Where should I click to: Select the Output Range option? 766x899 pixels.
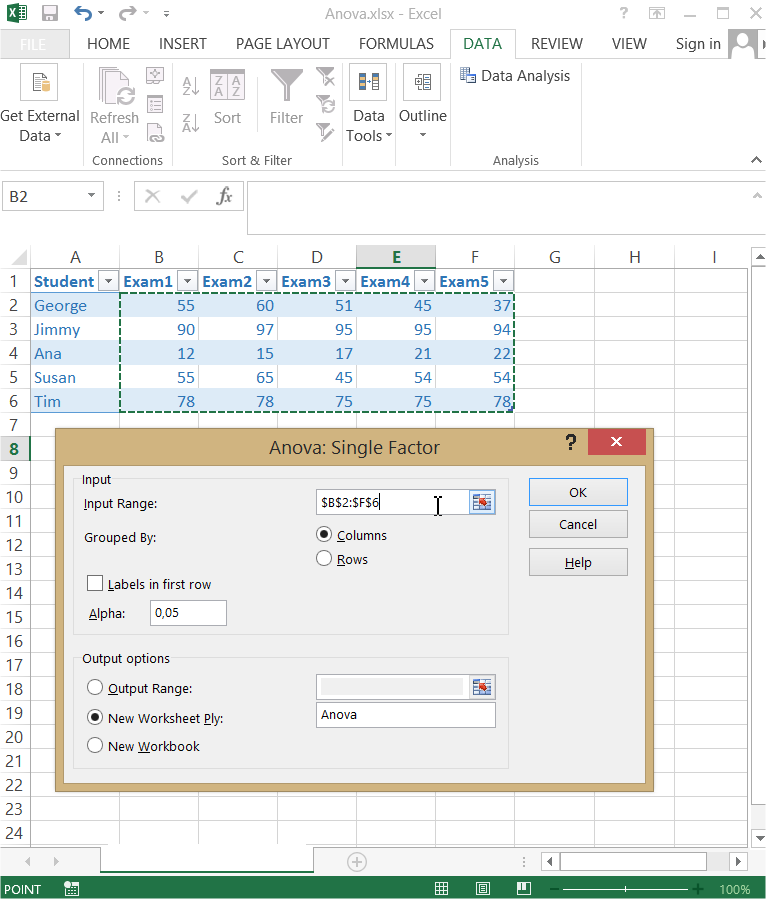point(95,687)
